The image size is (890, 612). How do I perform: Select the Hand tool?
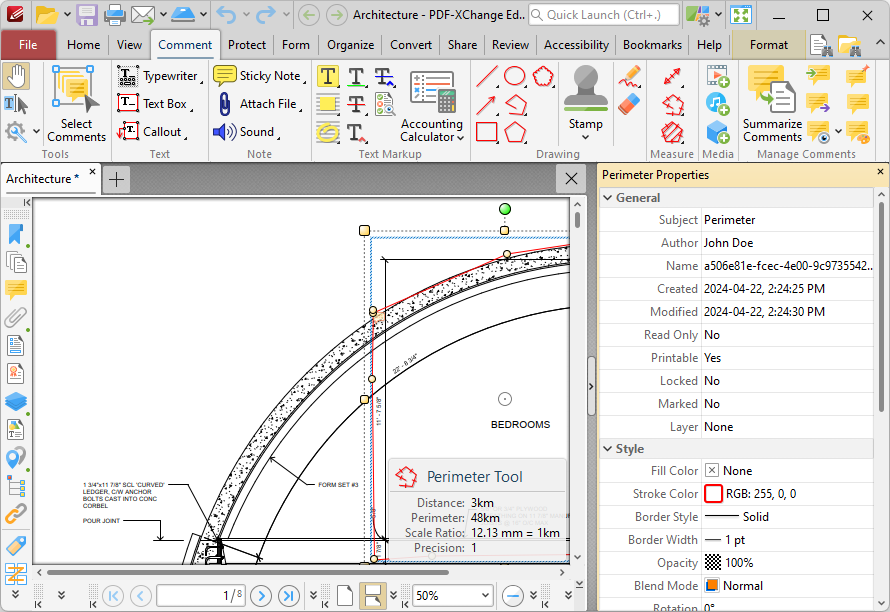click(x=16, y=77)
